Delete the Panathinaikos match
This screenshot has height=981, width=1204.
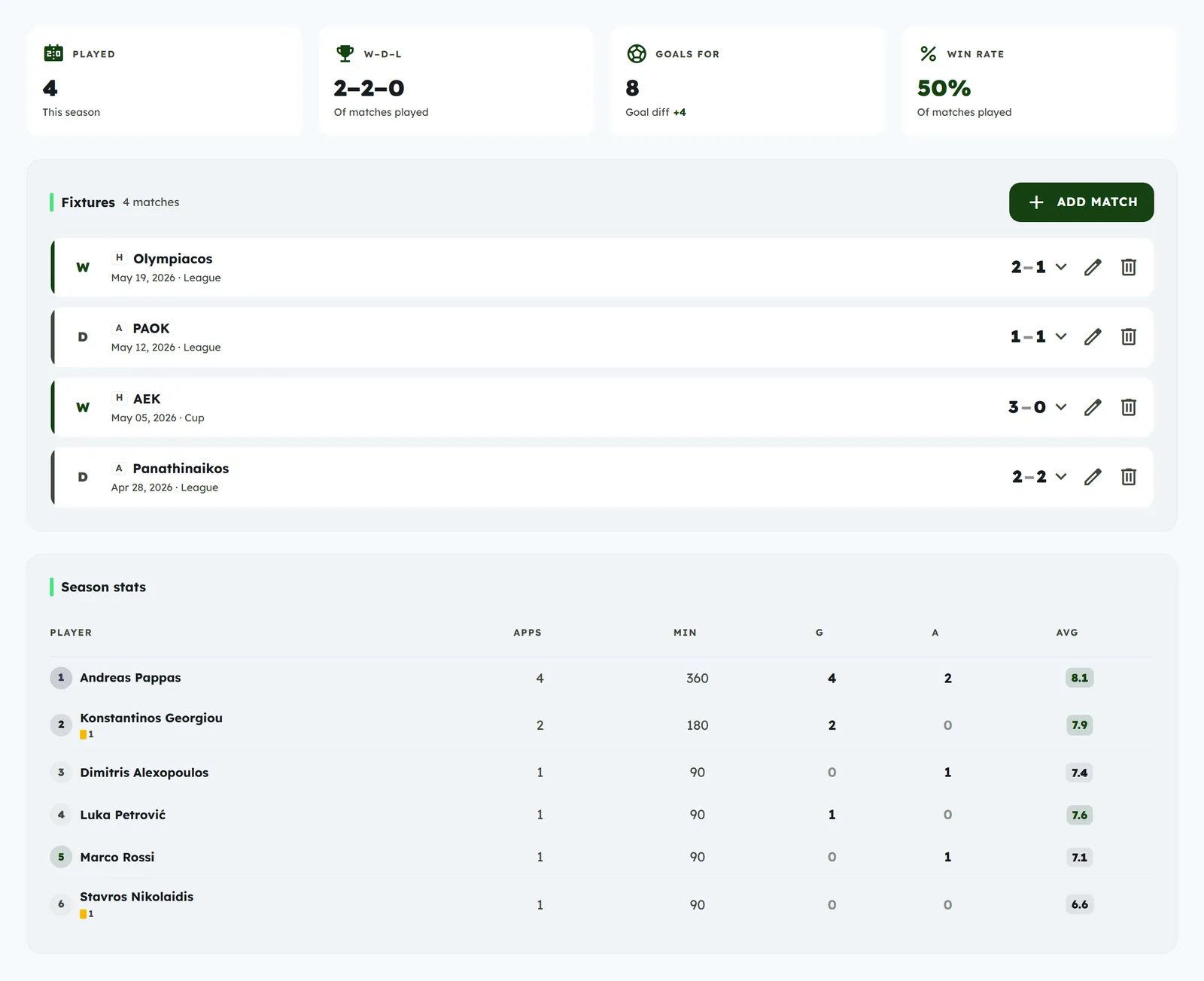tap(1129, 476)
